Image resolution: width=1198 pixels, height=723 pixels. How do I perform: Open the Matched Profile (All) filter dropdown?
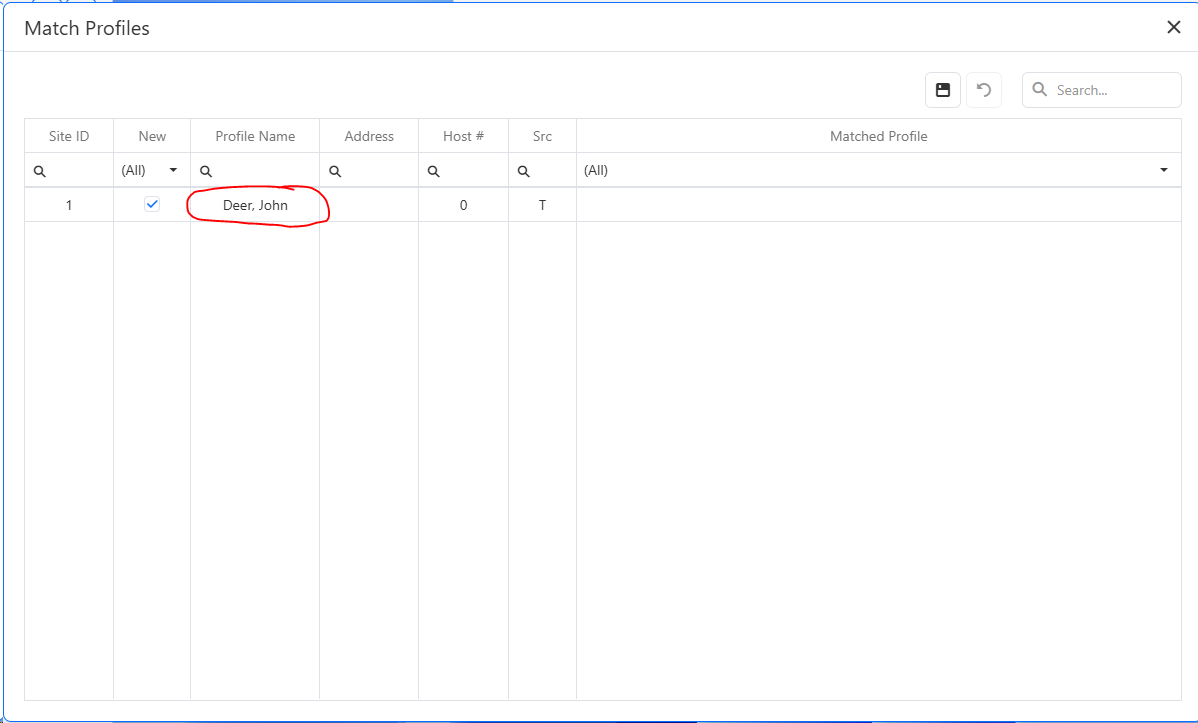coord(879,170)
